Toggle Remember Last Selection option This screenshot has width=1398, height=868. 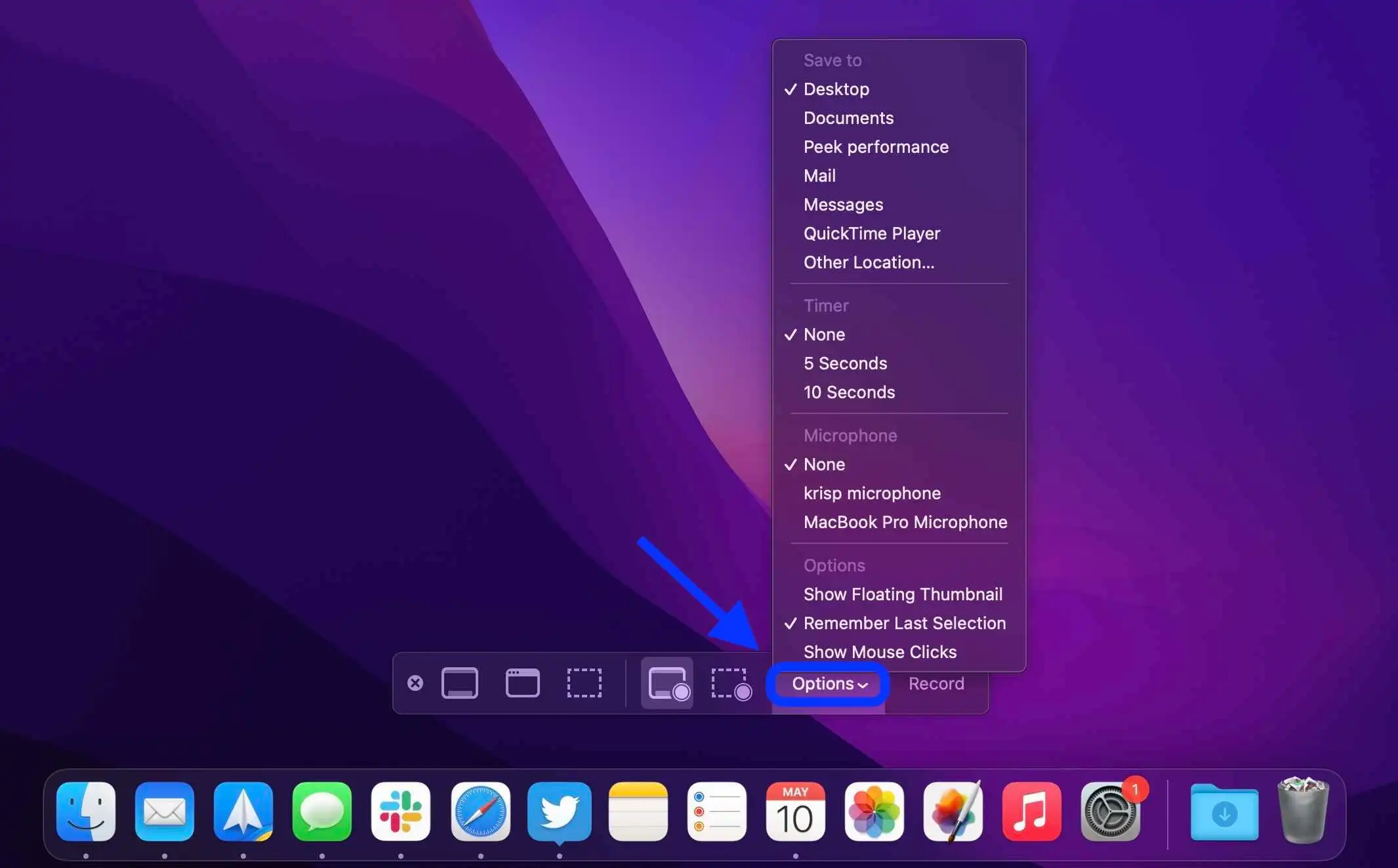click(904, 623)
